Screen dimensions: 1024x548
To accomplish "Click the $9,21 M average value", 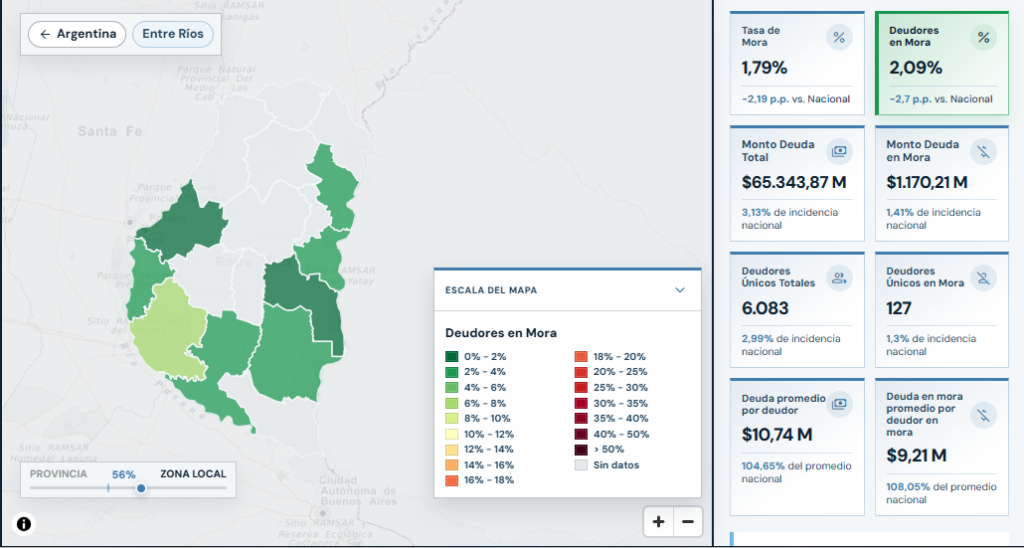I will 916,455.
